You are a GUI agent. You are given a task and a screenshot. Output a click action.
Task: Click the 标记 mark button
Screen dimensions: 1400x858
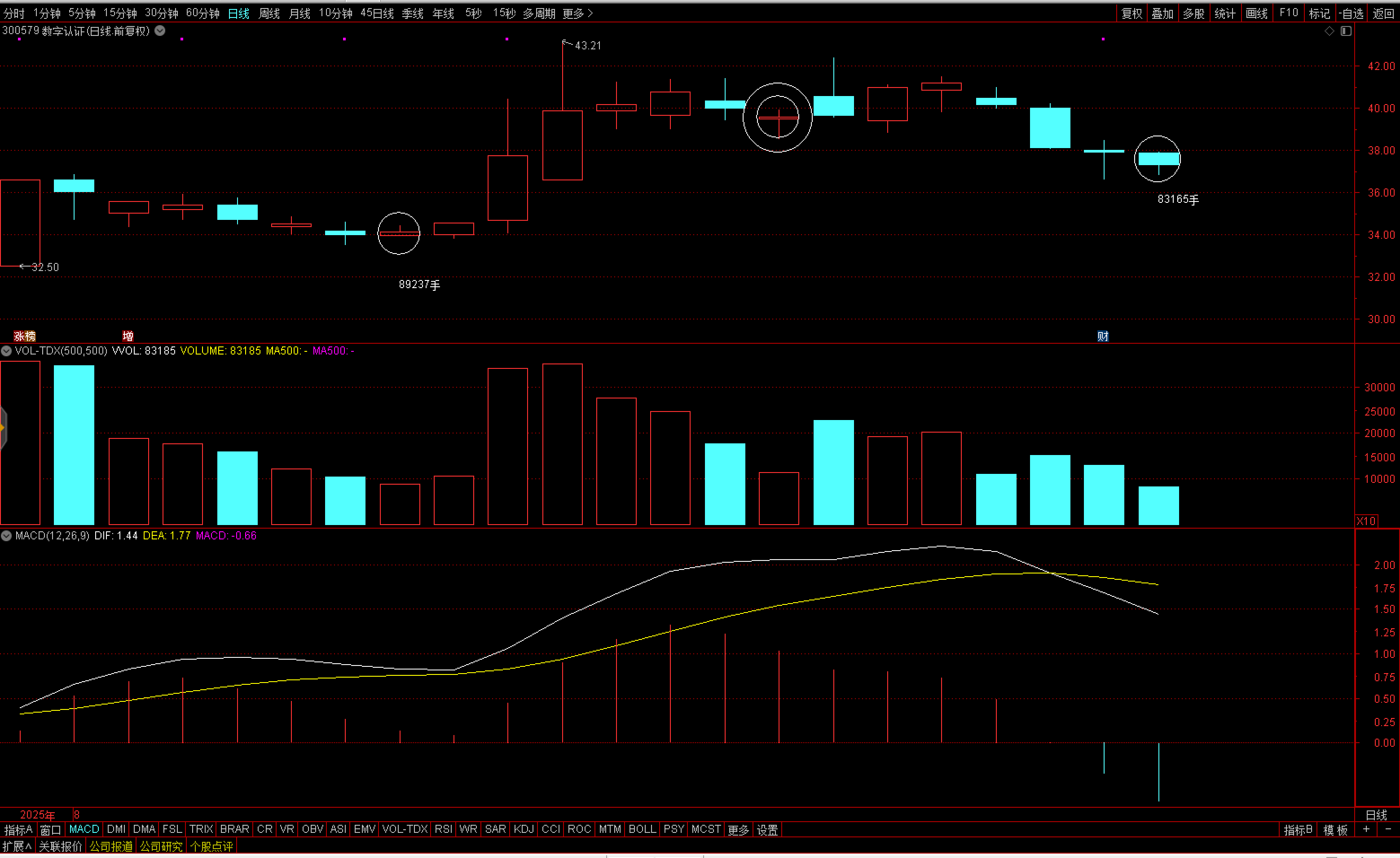[1319, 13]
